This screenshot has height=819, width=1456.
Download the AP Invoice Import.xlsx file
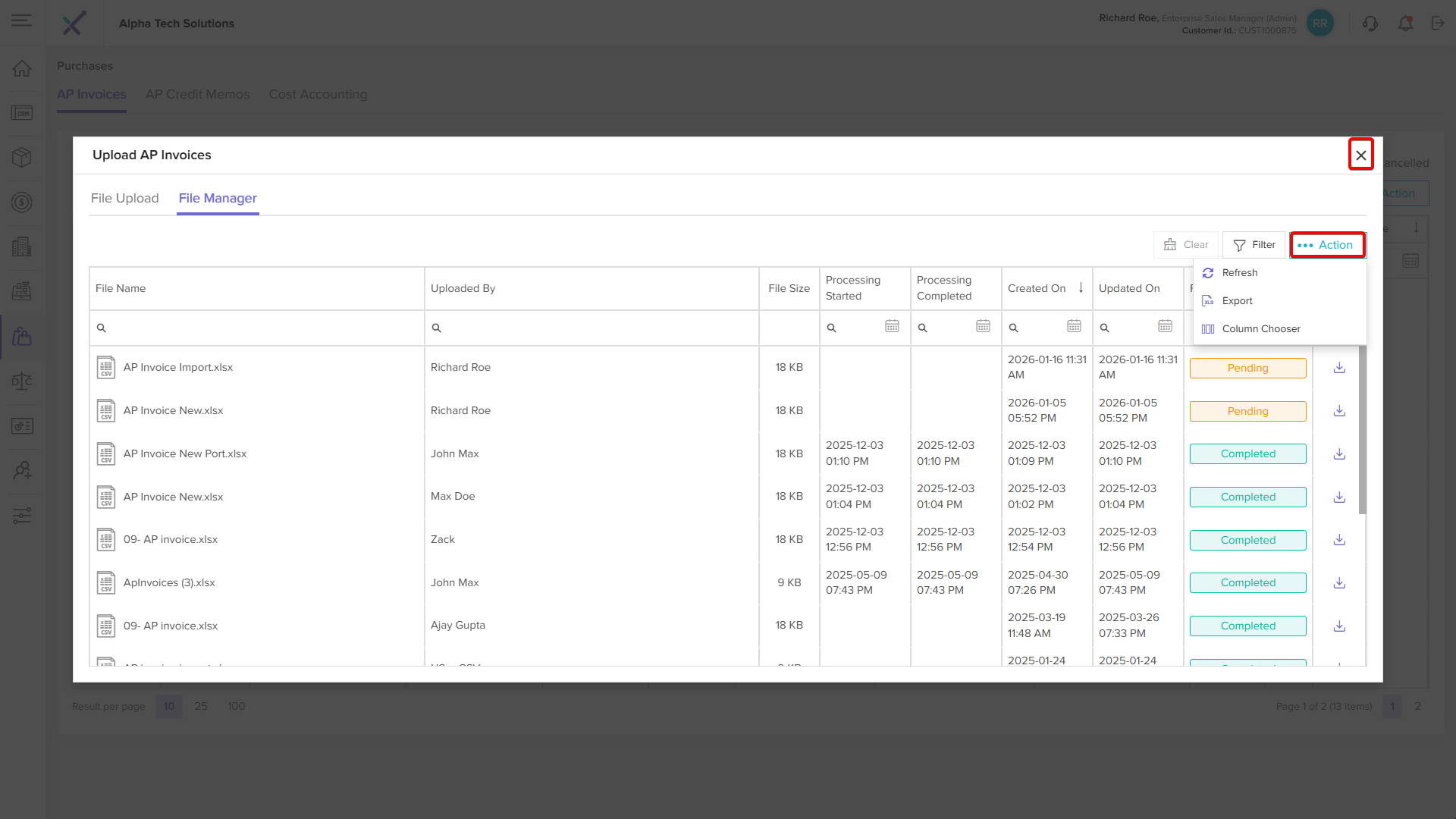pyautogui.click(x=1339, y=368)
